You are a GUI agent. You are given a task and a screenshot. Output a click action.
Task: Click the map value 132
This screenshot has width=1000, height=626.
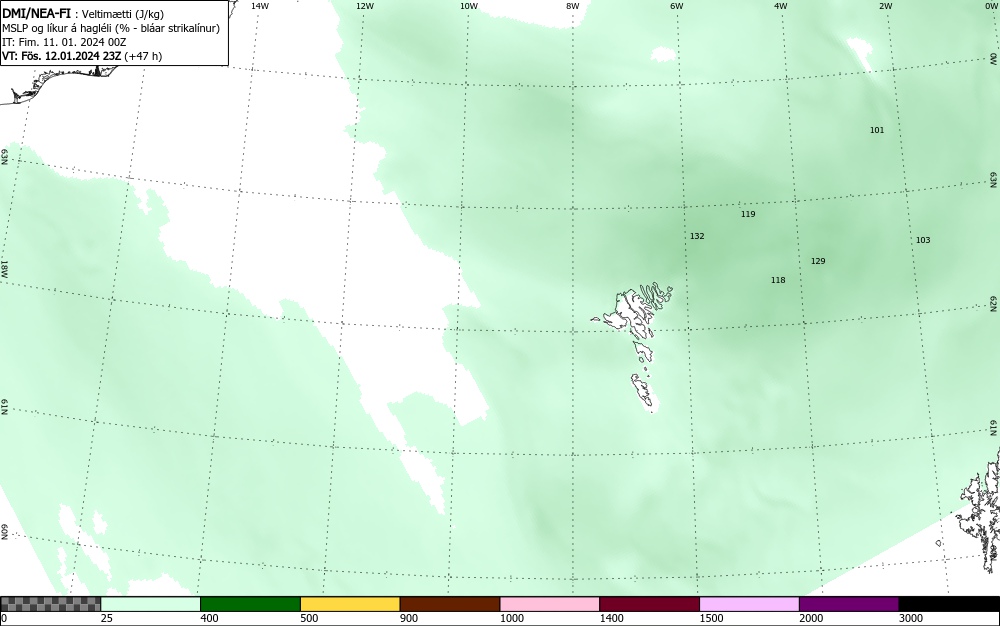coord(697,236)
